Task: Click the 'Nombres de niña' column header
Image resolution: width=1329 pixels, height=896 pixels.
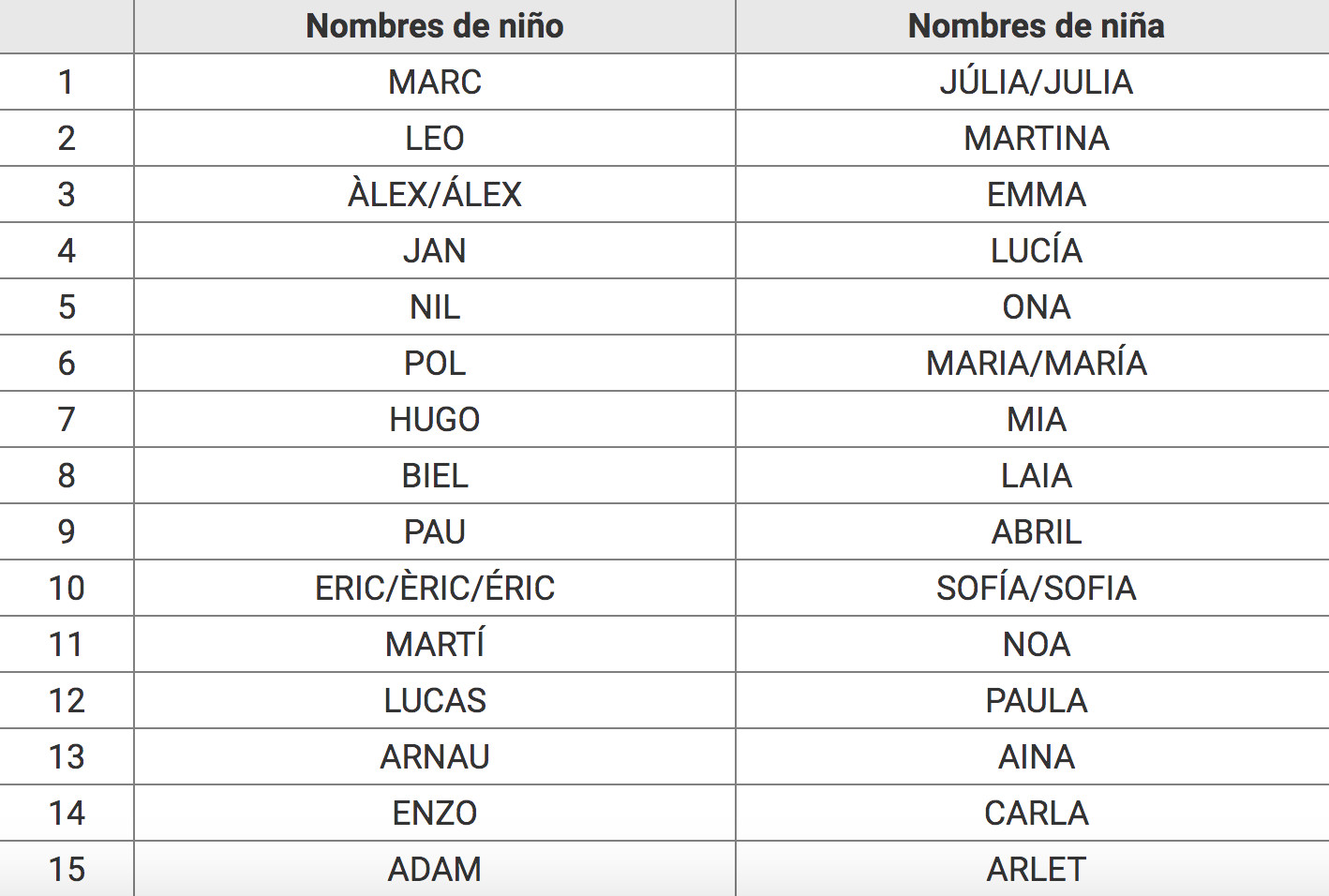Action: [x=1036, y=26]
